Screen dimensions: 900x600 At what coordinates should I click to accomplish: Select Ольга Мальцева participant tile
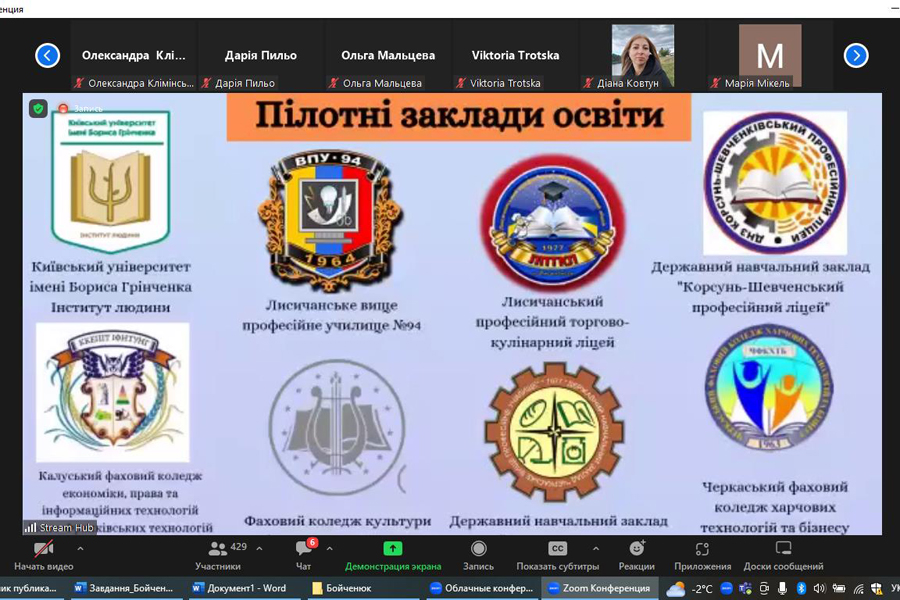(388, 56)
